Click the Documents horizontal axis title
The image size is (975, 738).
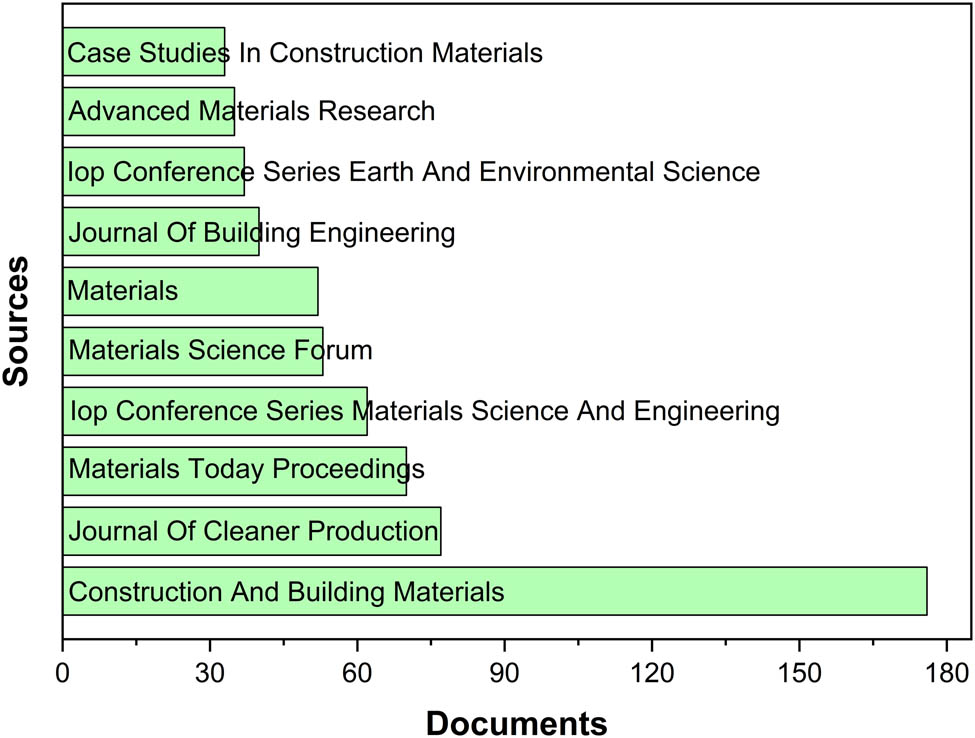click(517, 721)
